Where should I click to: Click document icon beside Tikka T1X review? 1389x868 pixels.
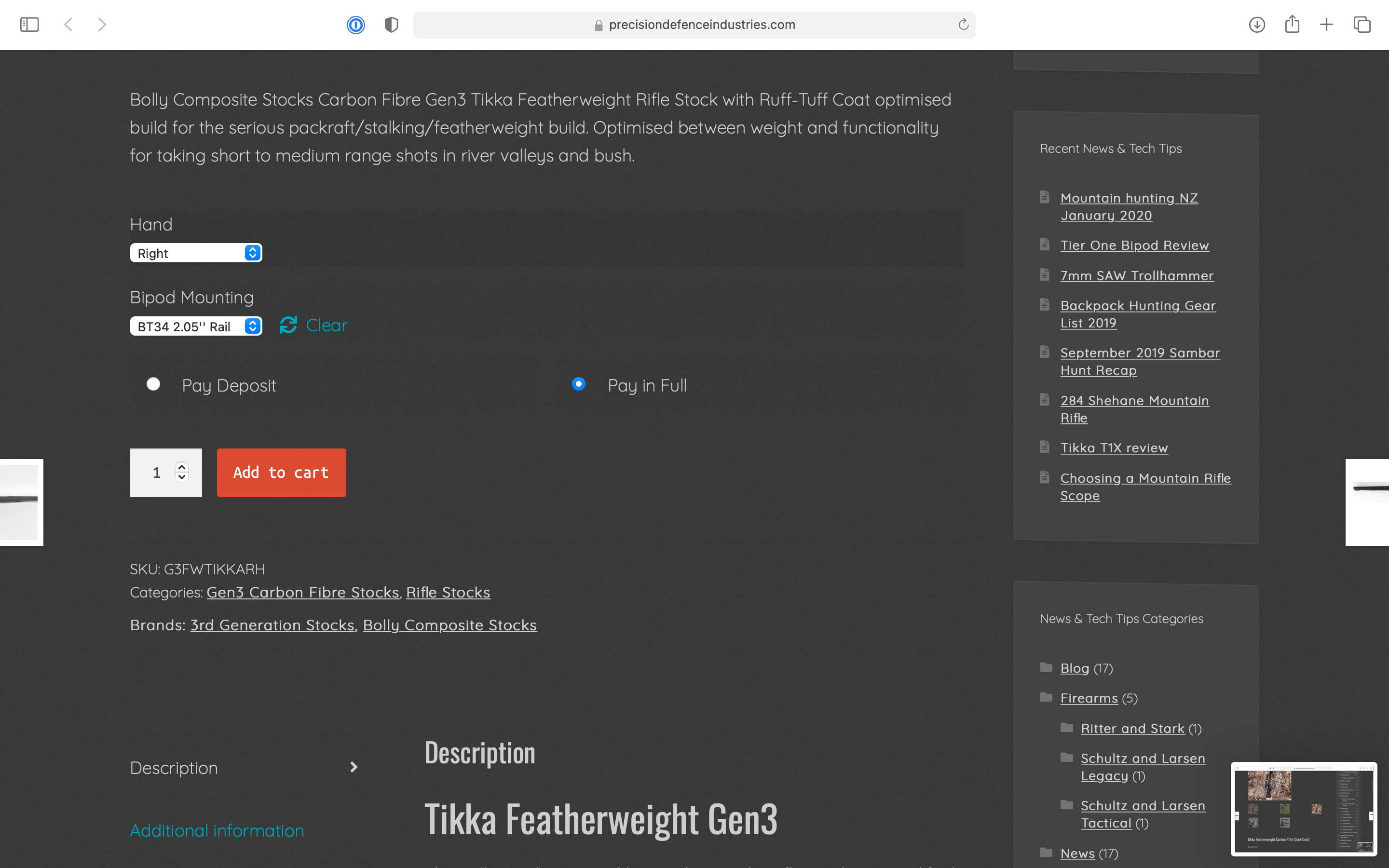point(1045,447)
